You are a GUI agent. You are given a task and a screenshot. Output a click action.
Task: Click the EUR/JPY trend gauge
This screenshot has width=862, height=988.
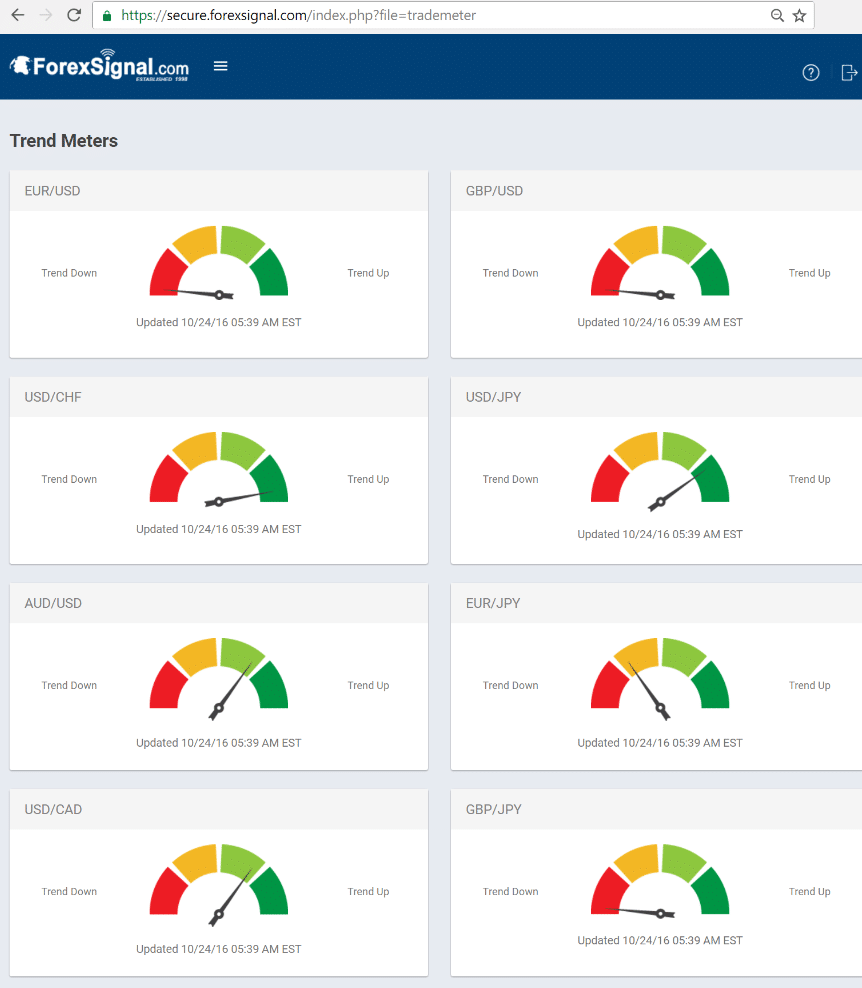(660, 679)
